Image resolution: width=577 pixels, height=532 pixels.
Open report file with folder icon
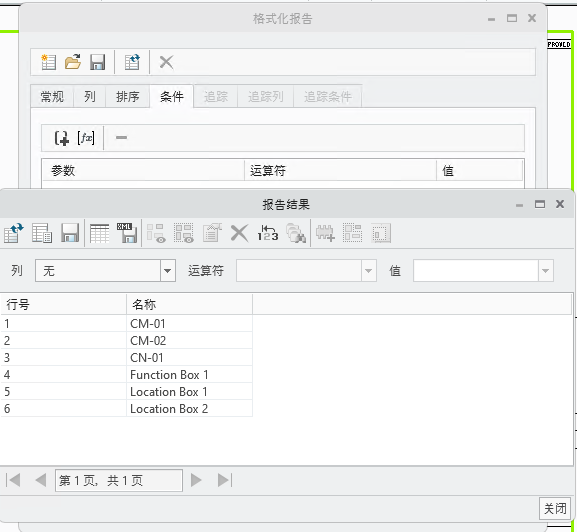pyautogui.click(x=73, y=62)
